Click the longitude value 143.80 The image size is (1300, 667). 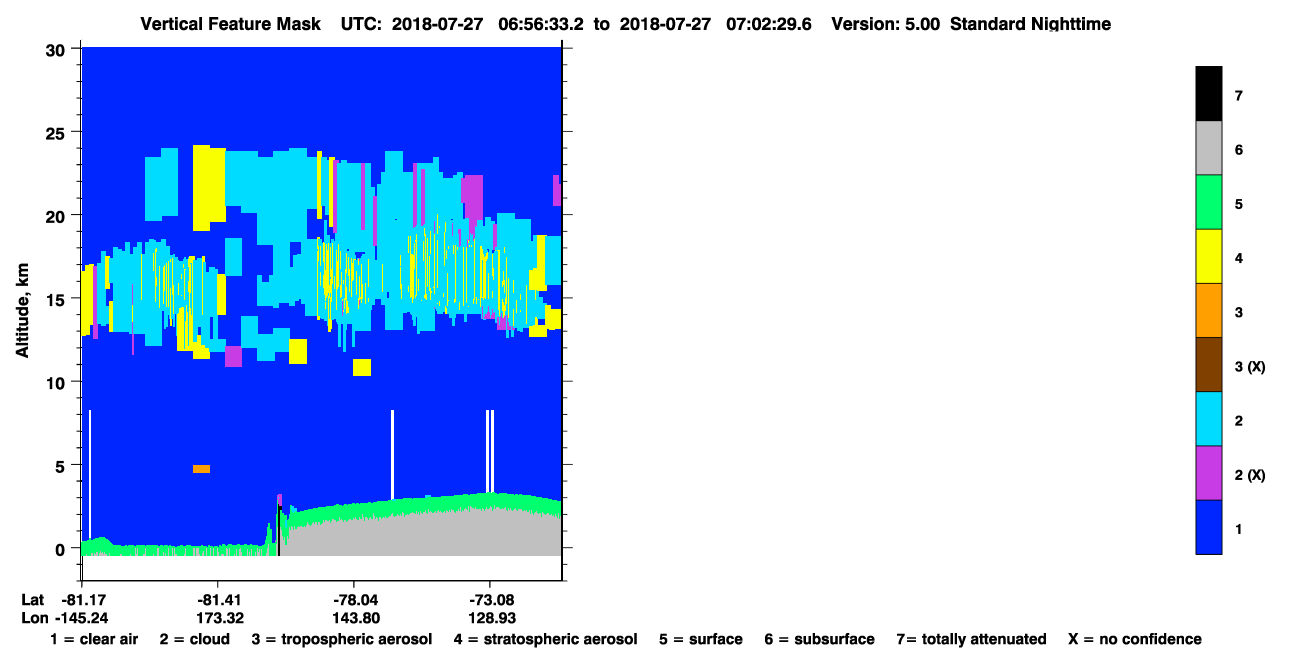[x=357, y=617]
